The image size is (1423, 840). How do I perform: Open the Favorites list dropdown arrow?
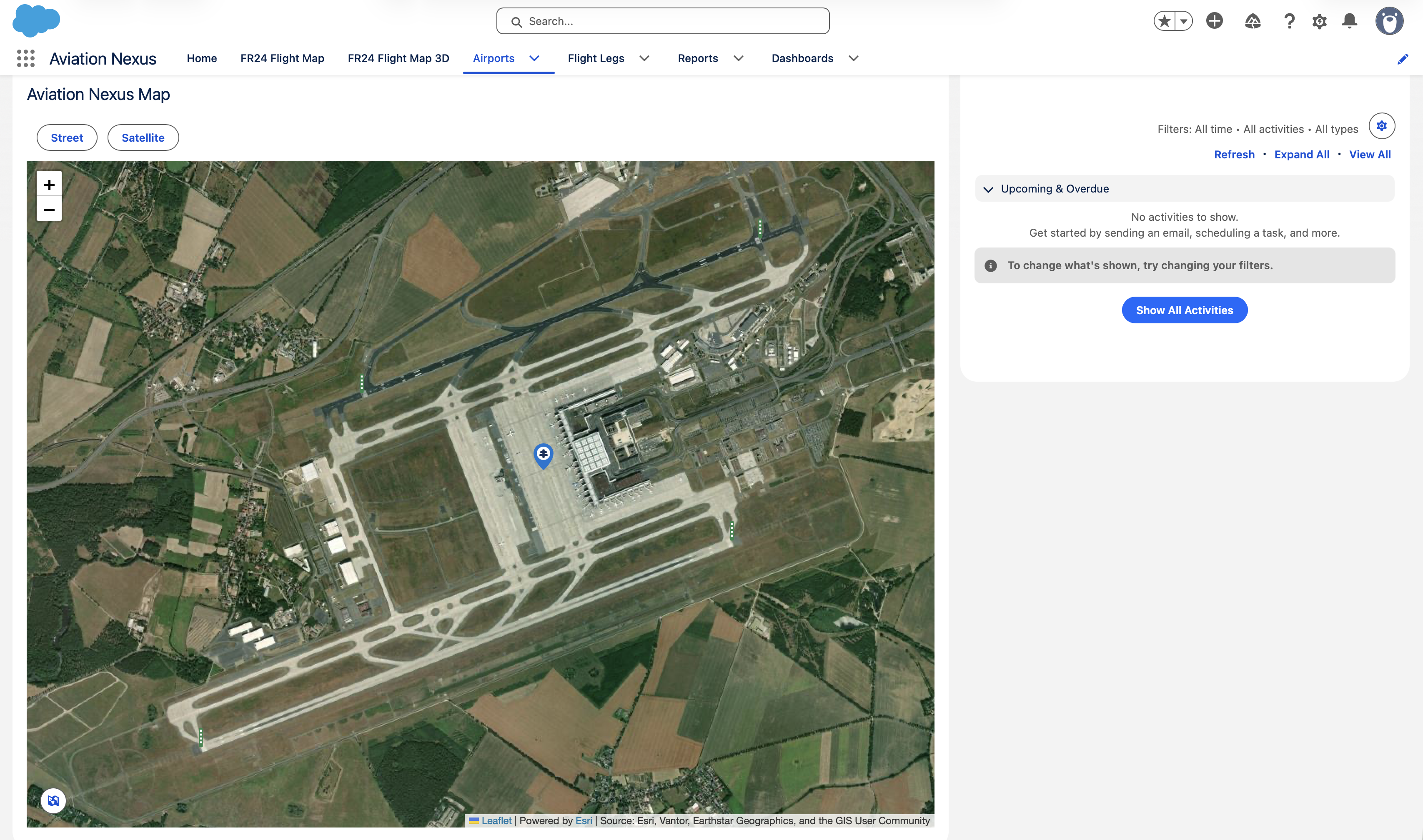1184,21
